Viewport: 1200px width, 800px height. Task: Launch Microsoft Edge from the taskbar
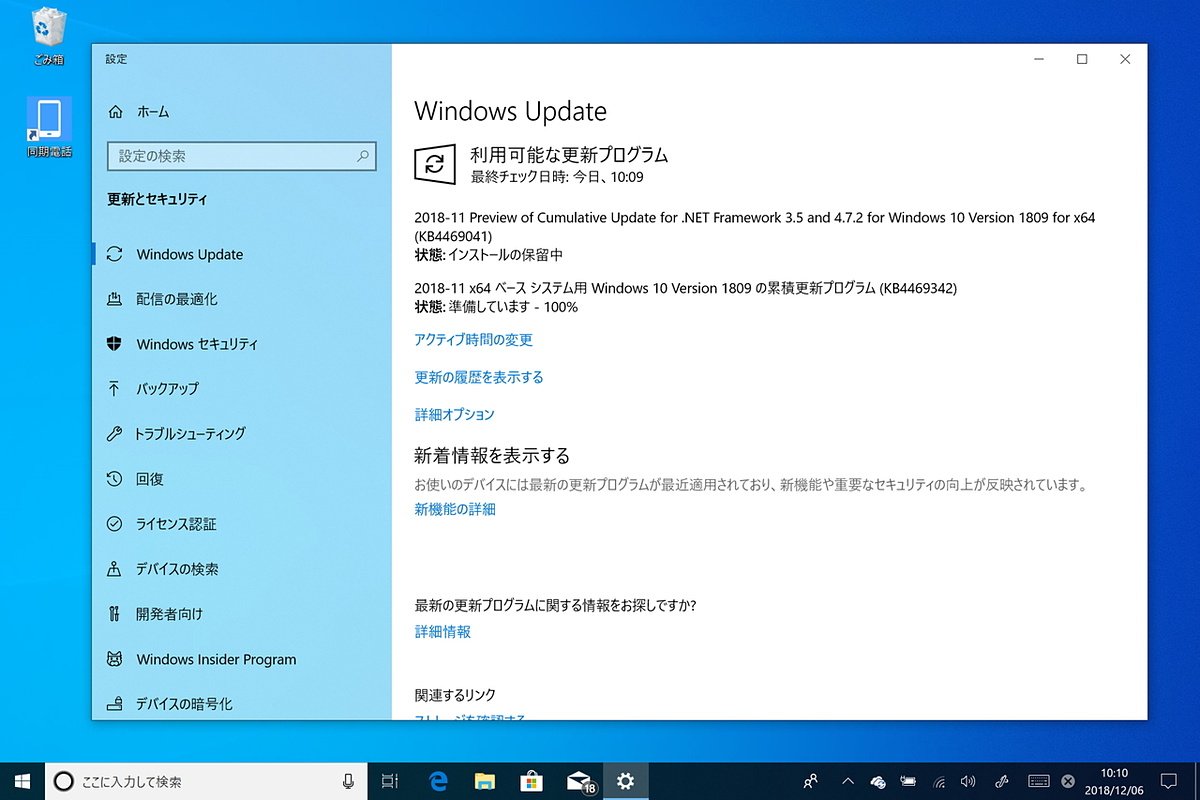click(437, 781)
